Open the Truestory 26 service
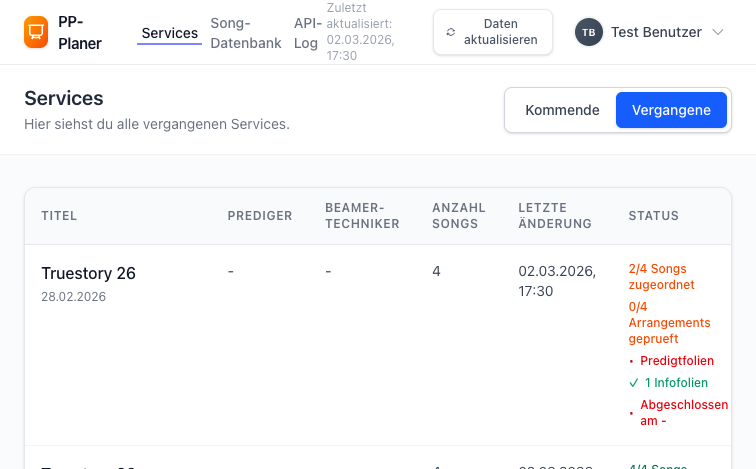This screenshot has width=756, height=469. 88,273
